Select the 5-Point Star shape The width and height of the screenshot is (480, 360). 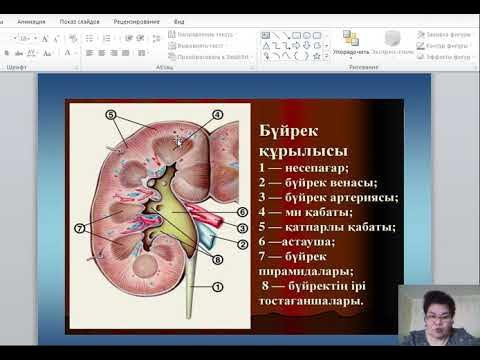pos(317,56)
